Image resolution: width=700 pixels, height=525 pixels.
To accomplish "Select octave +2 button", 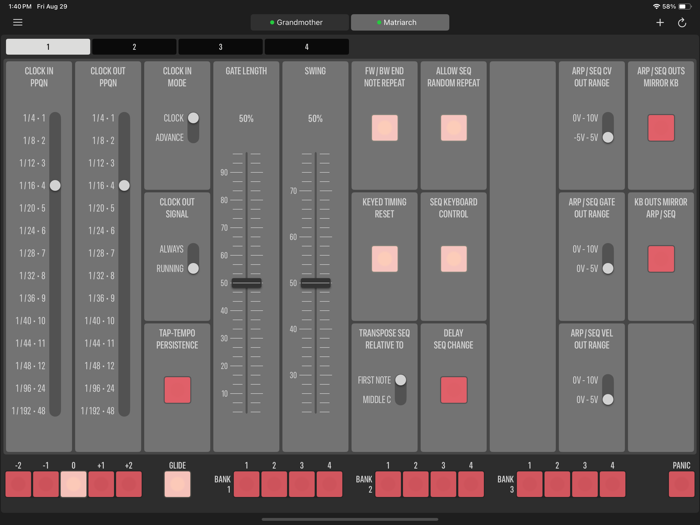I will click(x=129, y=484).
